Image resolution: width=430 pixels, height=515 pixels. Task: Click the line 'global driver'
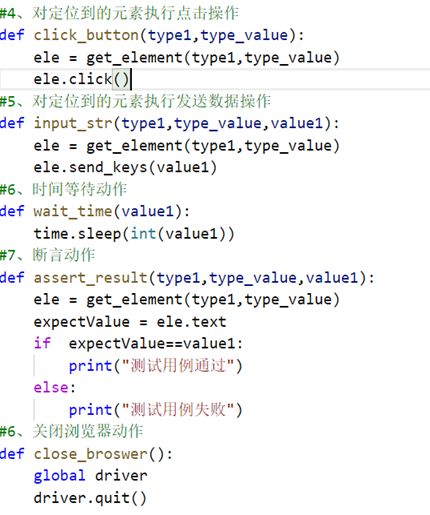click(x=90, y=476)
